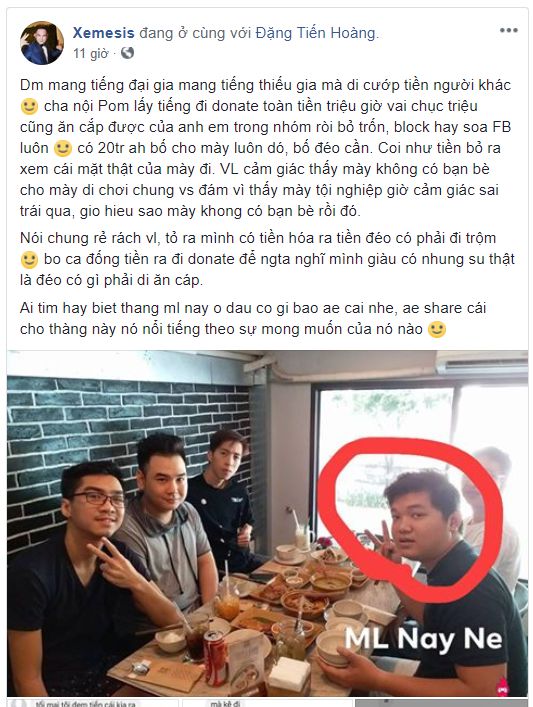533x707 pixels.
Task: Click the smiley emoji after "của nó nào"
Action: pos(437,330)
